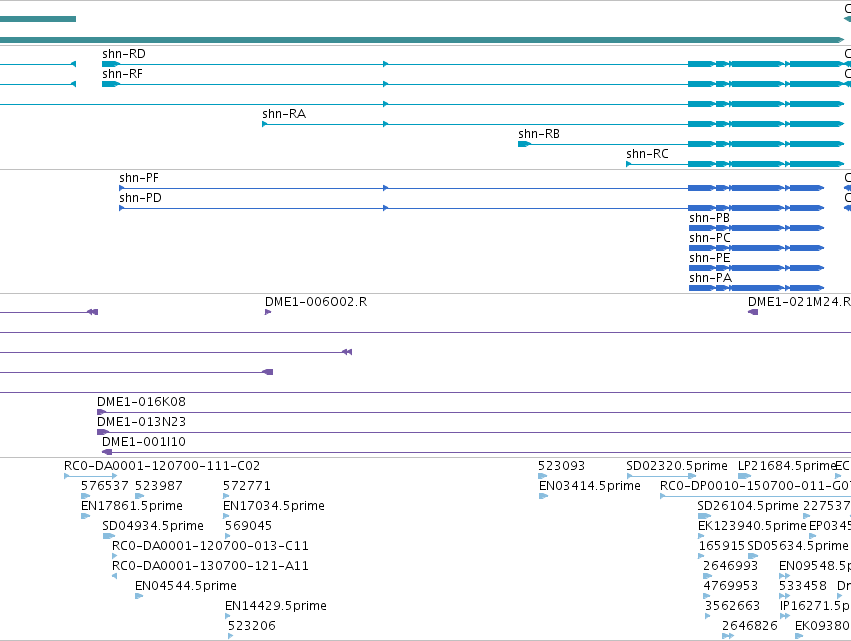Select the EN17034.5prime EST label
Image resolution: width=851 pixels, height=641 pixels.
point(274,506)
